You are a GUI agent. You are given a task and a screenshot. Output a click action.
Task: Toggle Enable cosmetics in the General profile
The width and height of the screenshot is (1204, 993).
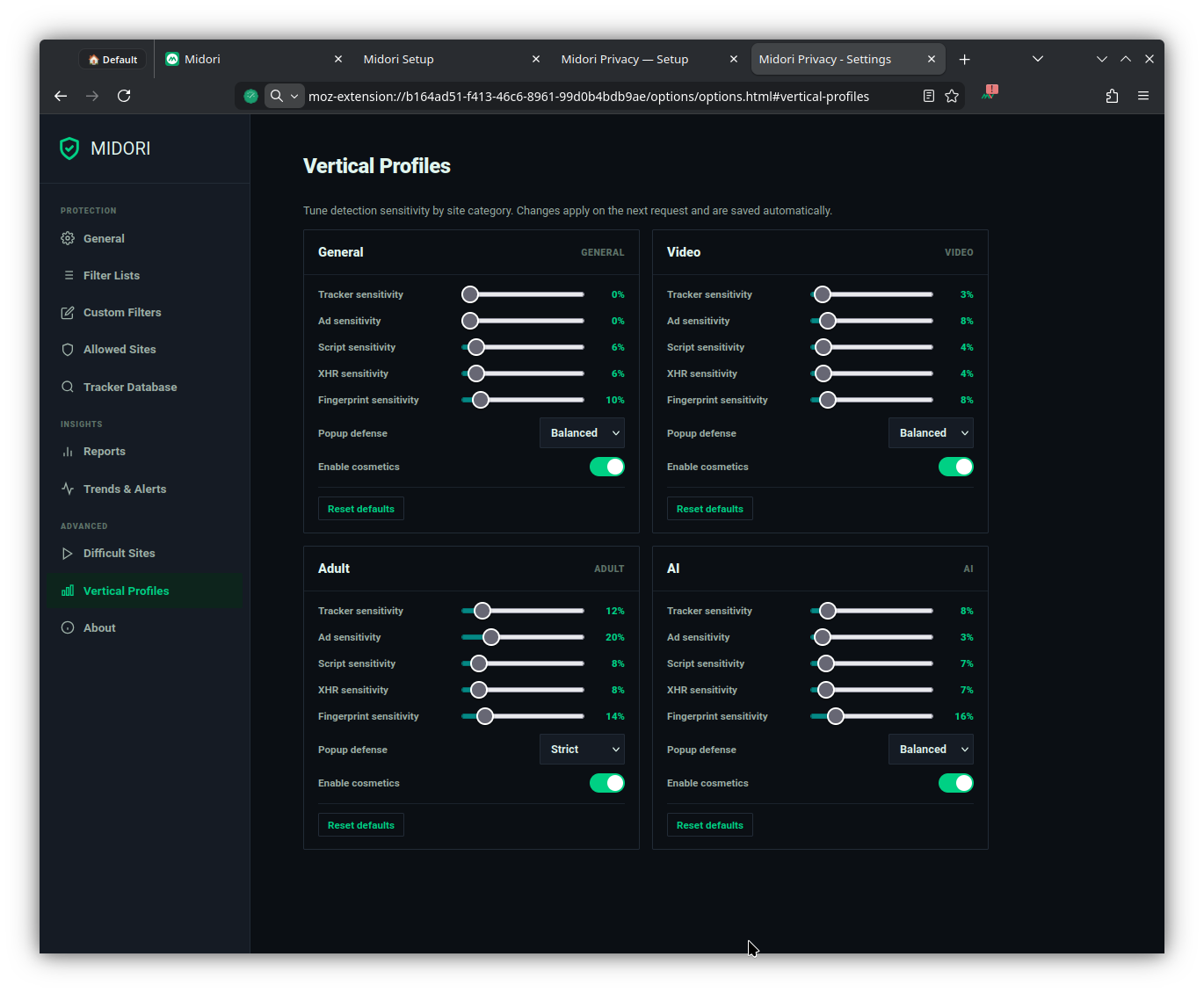click(607, 467)
